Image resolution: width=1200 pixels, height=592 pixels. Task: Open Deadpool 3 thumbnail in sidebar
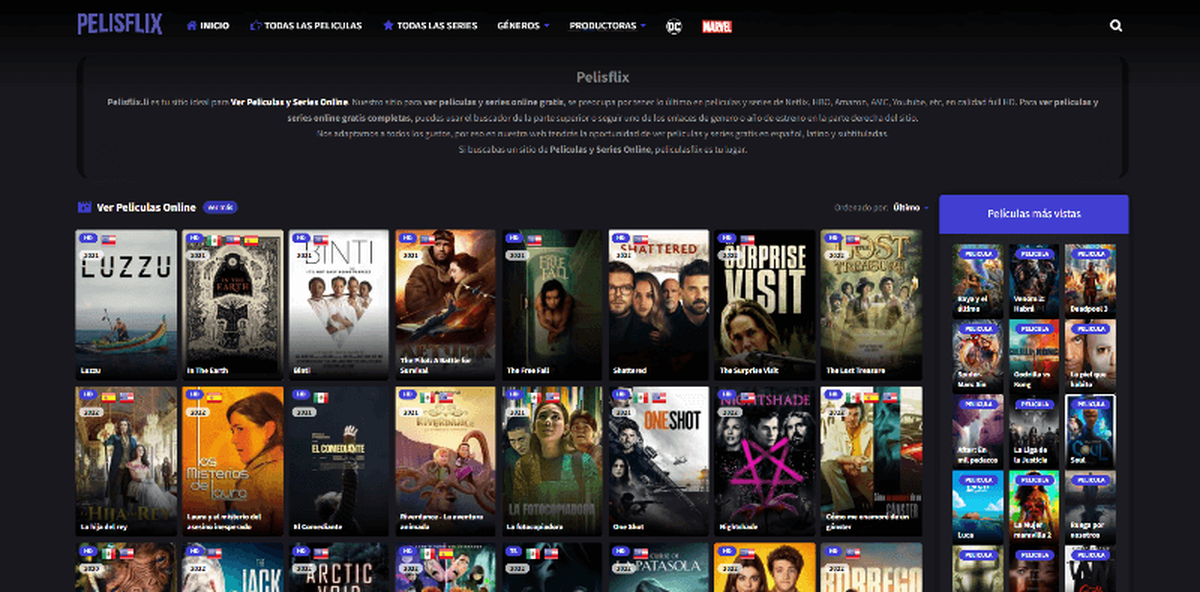[1090, 280]
